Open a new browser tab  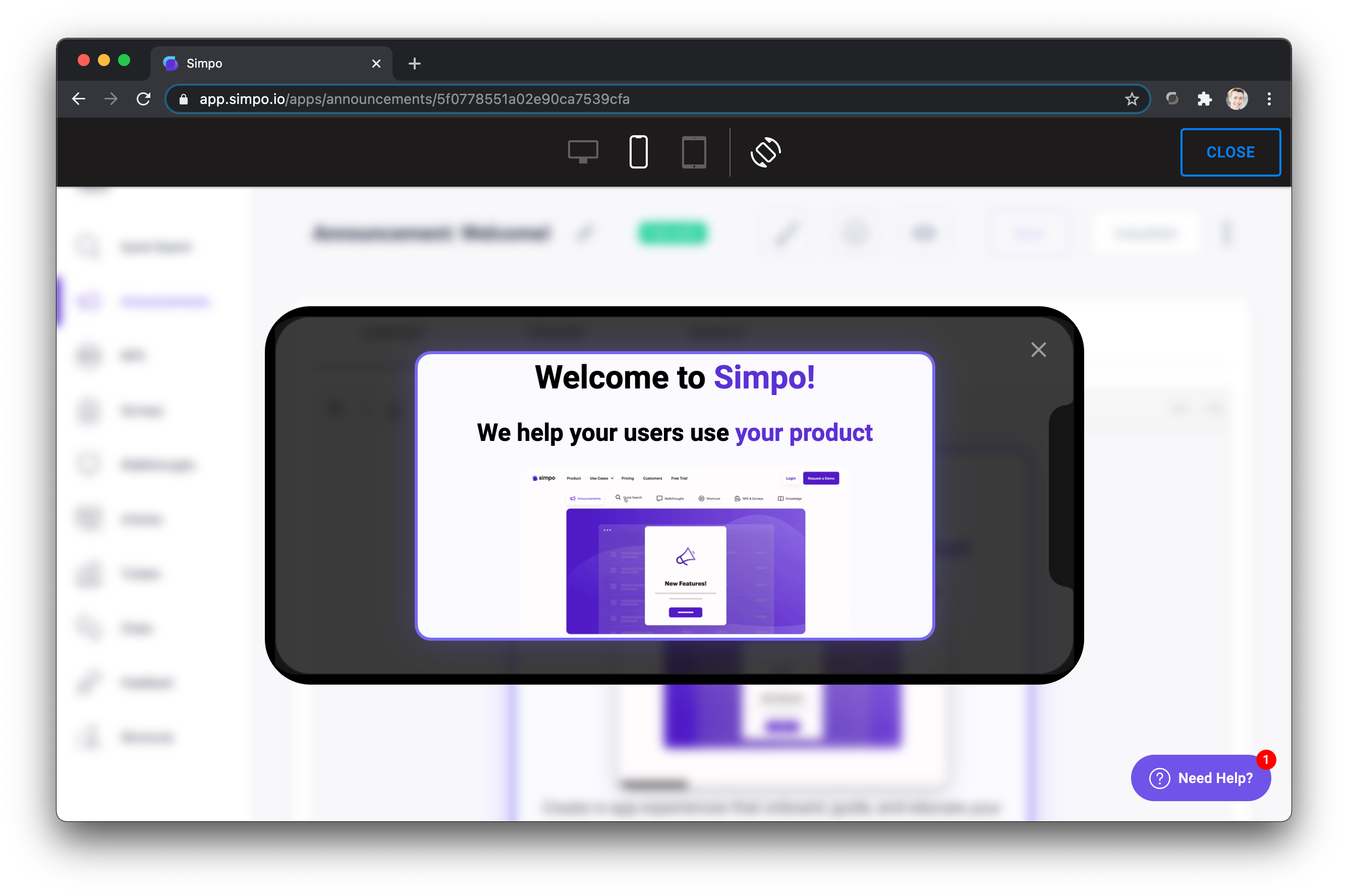coord(414,64)
